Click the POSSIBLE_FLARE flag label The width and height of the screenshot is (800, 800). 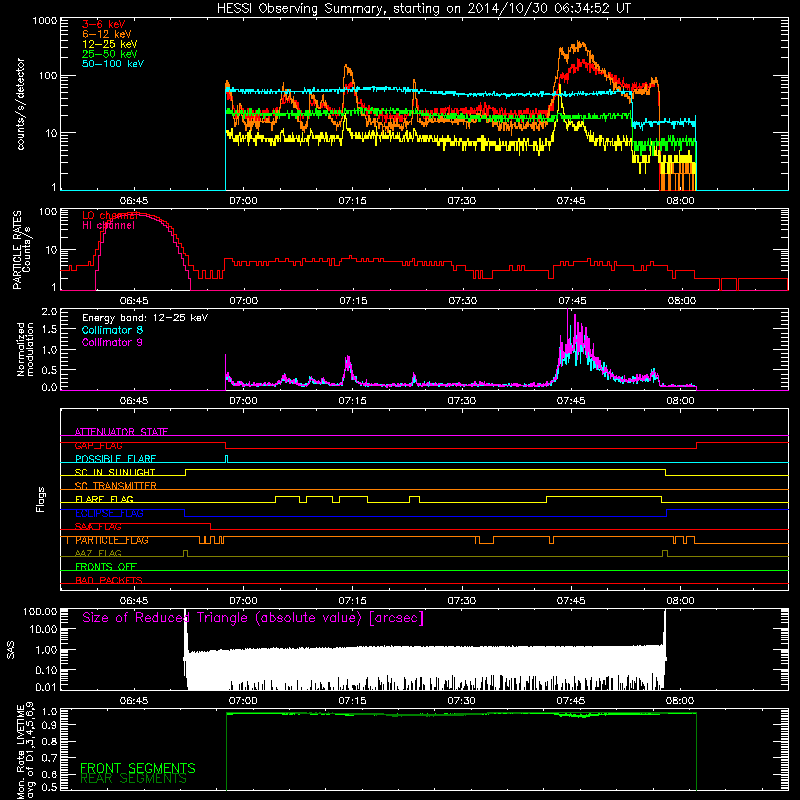pos(115,459)
